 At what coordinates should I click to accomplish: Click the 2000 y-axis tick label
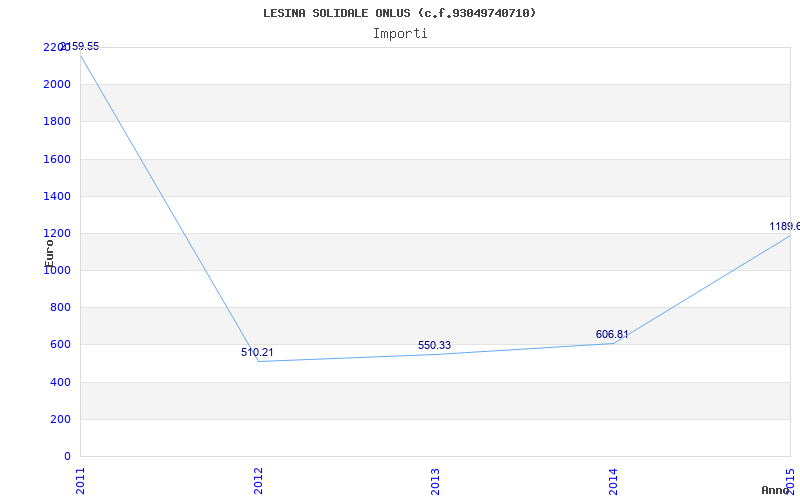tap(57, 84)
